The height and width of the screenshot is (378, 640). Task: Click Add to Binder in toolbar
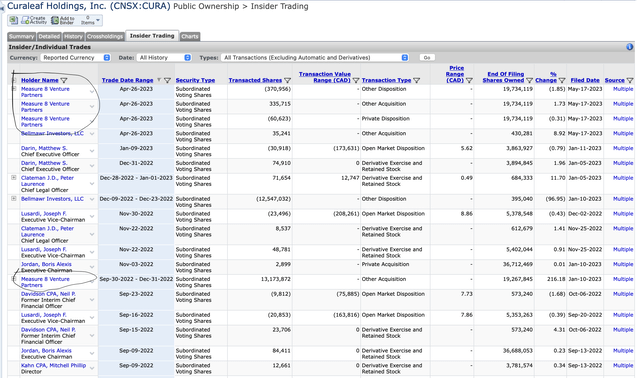[63, 20]
